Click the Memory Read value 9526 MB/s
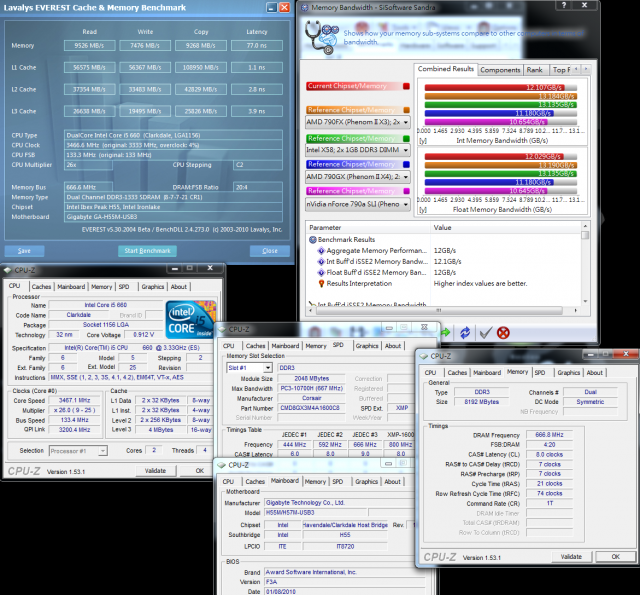 pos(89,45)
